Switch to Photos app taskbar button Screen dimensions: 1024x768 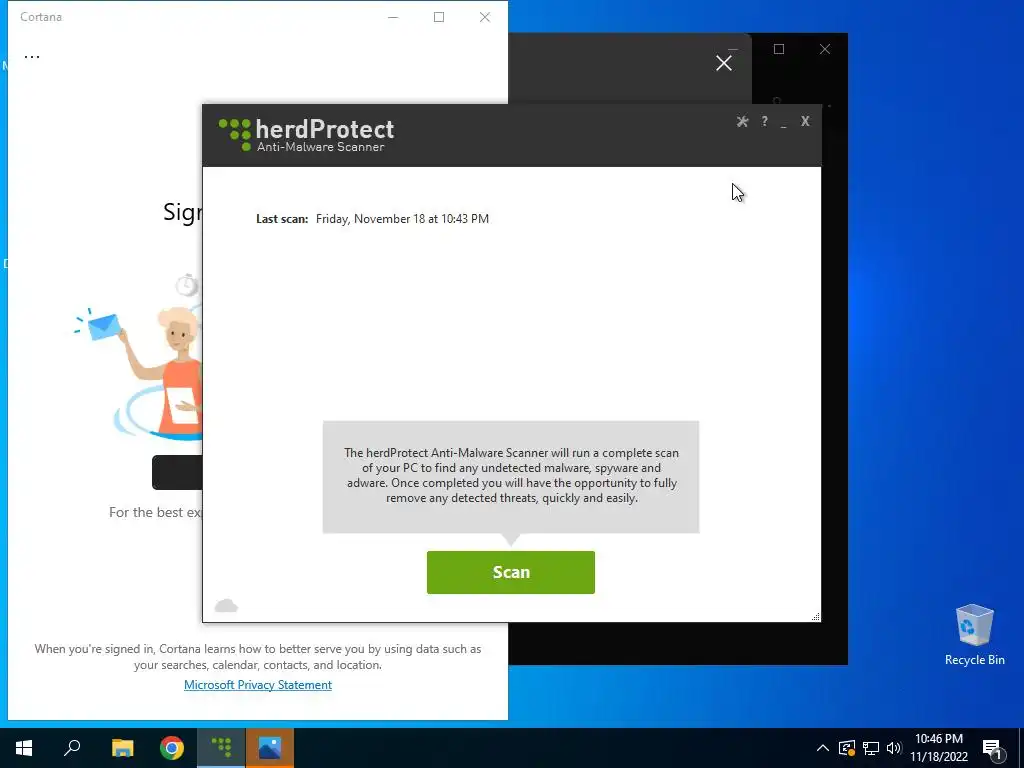270,748
